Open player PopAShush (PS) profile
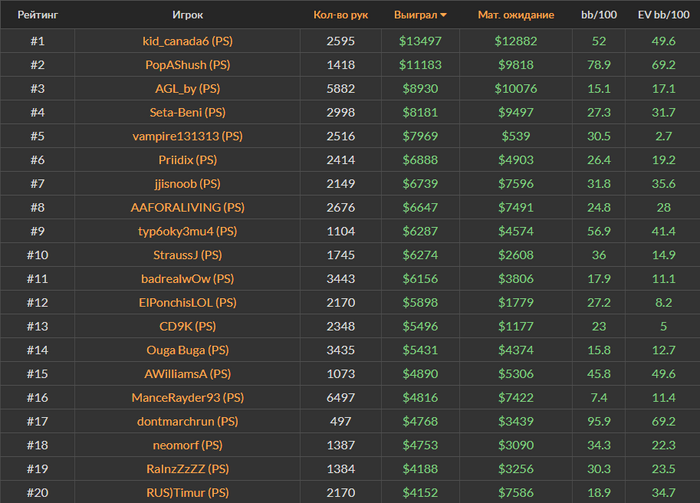 click(x=187, y=65)
